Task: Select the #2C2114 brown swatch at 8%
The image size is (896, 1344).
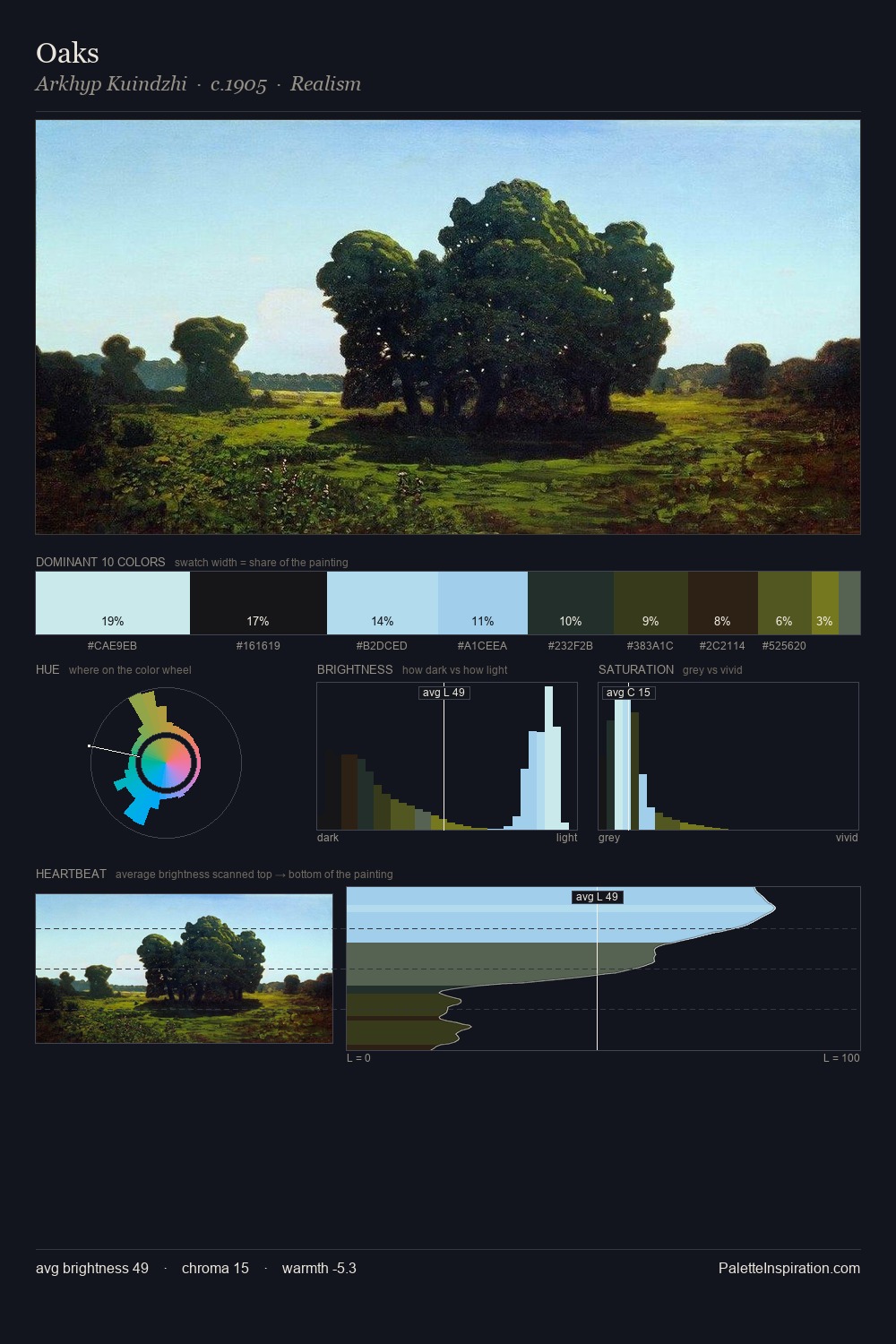Action: (x=723, y=603)
